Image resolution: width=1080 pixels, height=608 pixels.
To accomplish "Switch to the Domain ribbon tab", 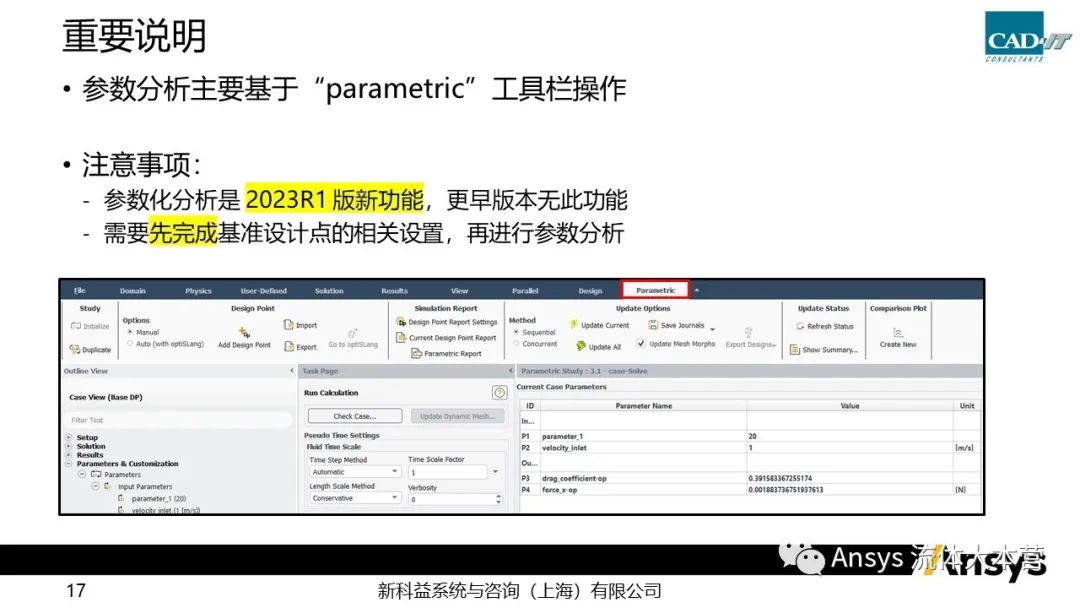I will point(133,291).
